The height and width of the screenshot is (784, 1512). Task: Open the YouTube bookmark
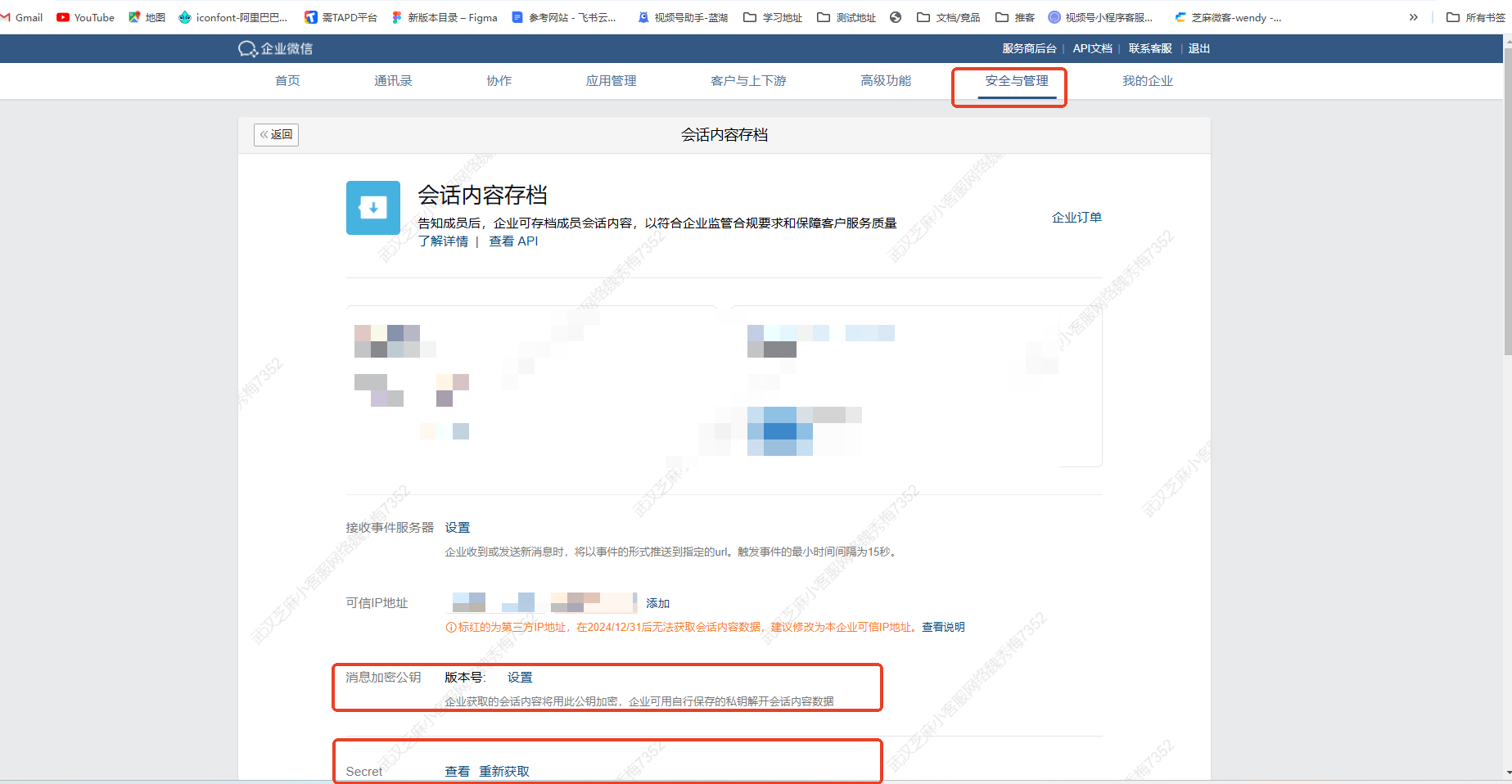(85, 17)
